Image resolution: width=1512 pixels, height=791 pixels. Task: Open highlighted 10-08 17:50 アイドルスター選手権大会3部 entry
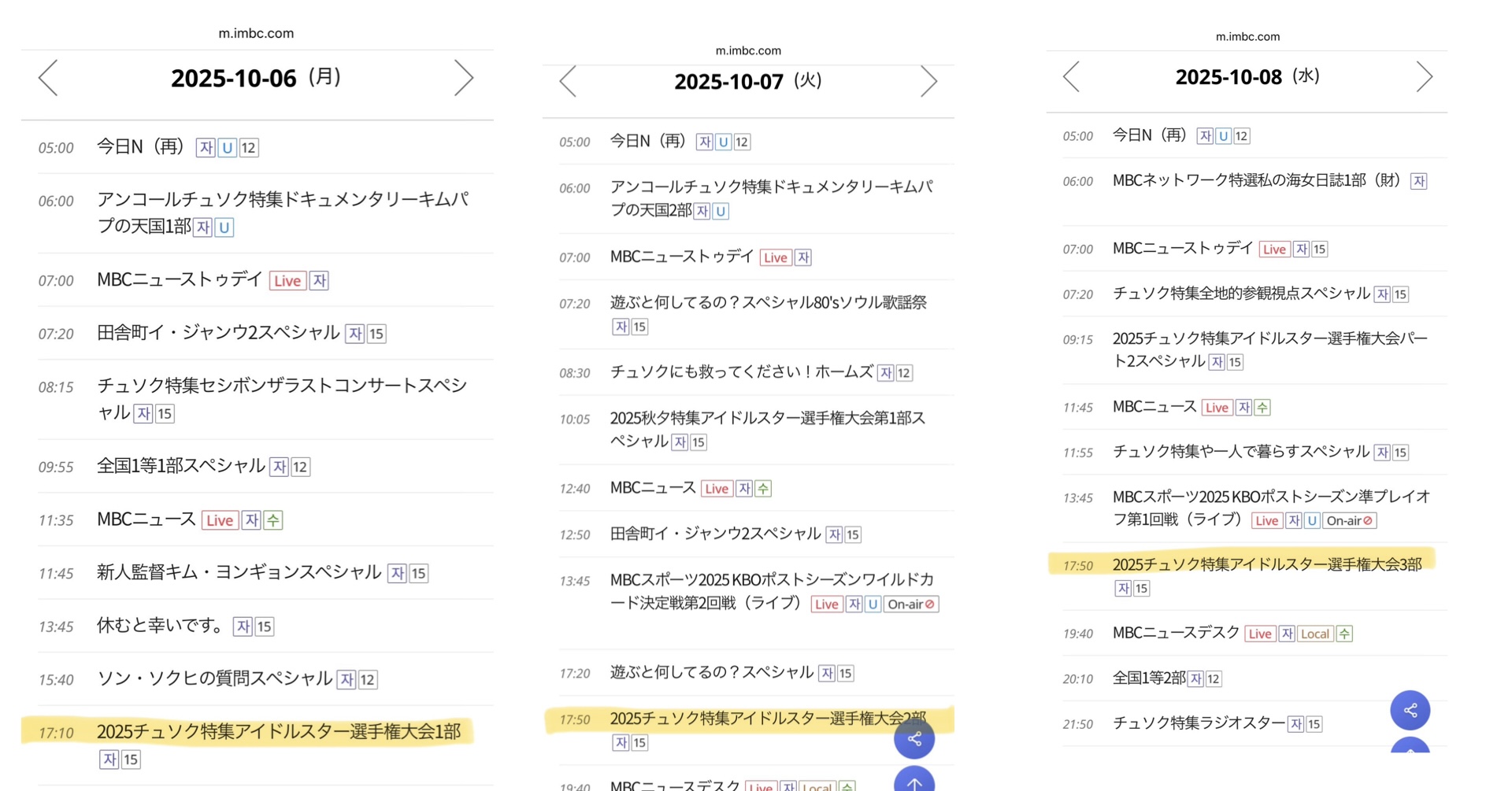tap(1266, 564)
